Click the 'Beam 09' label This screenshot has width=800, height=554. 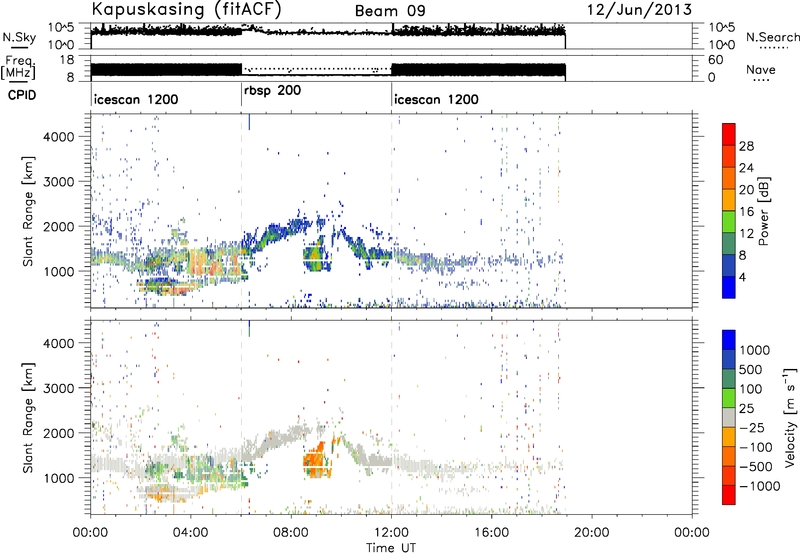point(390,11)
